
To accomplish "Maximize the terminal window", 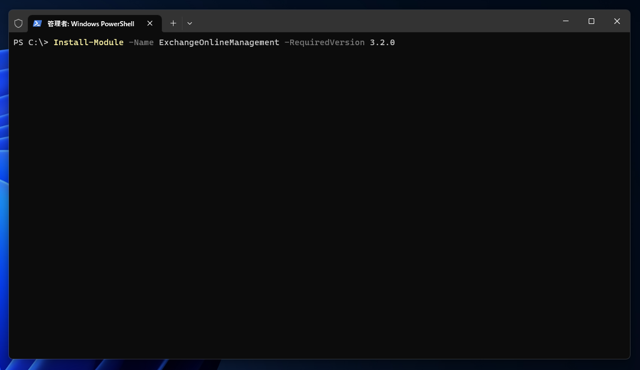I will coord(591,21).
